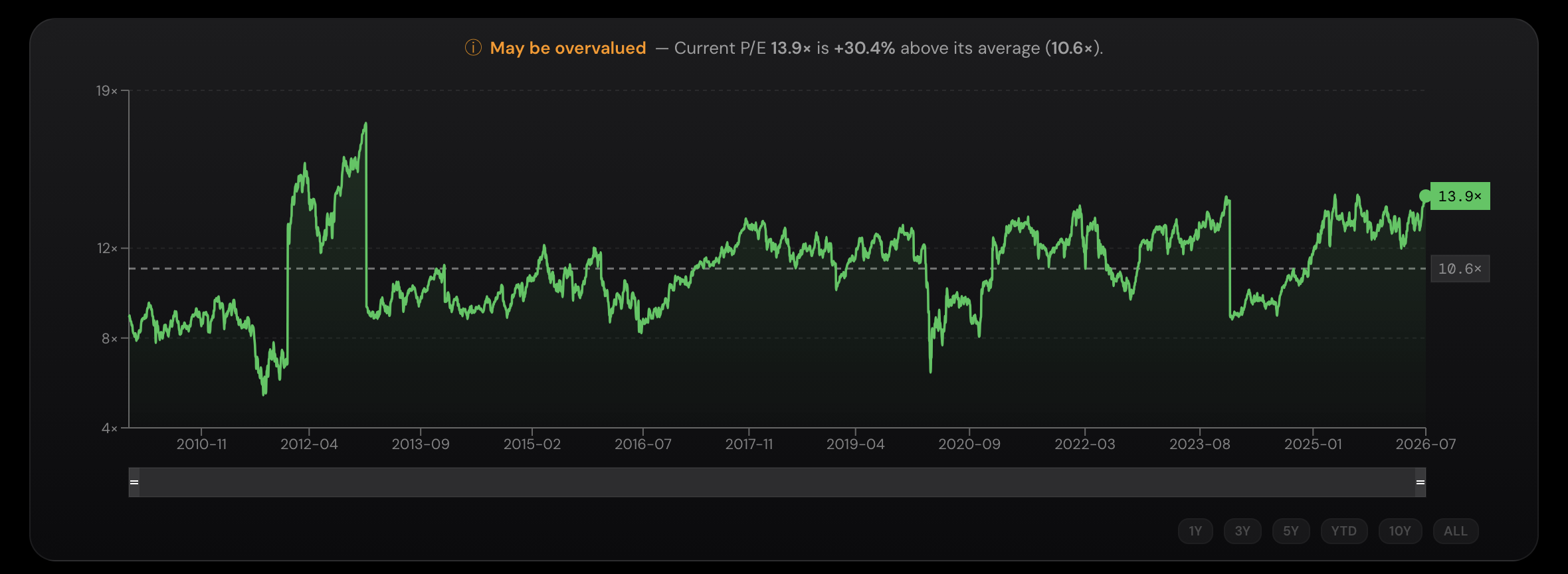Click the 4× y-axis label
The height and width of the screenshot is (574, 1568).
pyautogui.click(x=110, y=429)
